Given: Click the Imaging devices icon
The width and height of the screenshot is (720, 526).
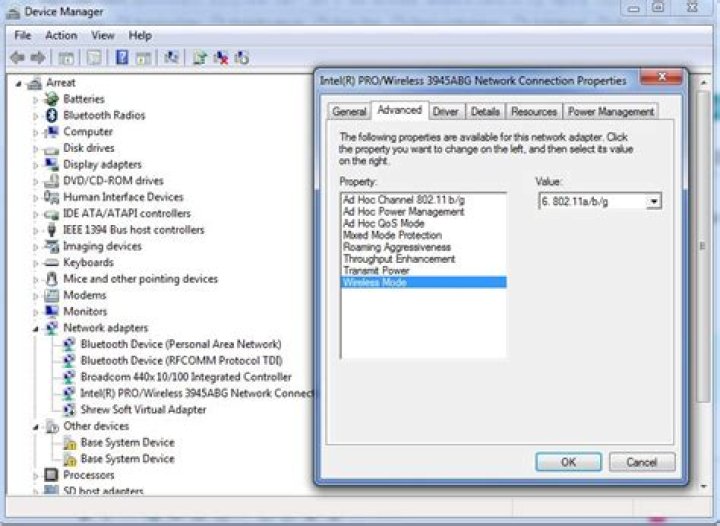Looking at the screenshot, I should (51, 246).
